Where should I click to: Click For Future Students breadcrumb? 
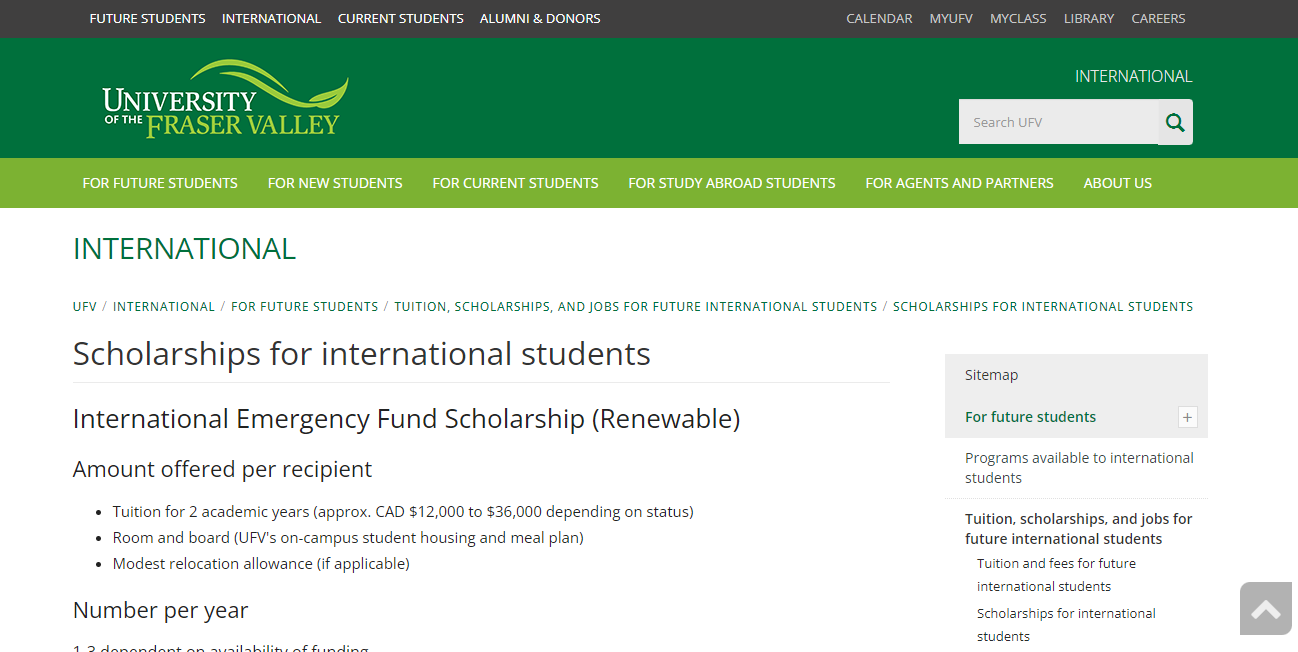305,307
